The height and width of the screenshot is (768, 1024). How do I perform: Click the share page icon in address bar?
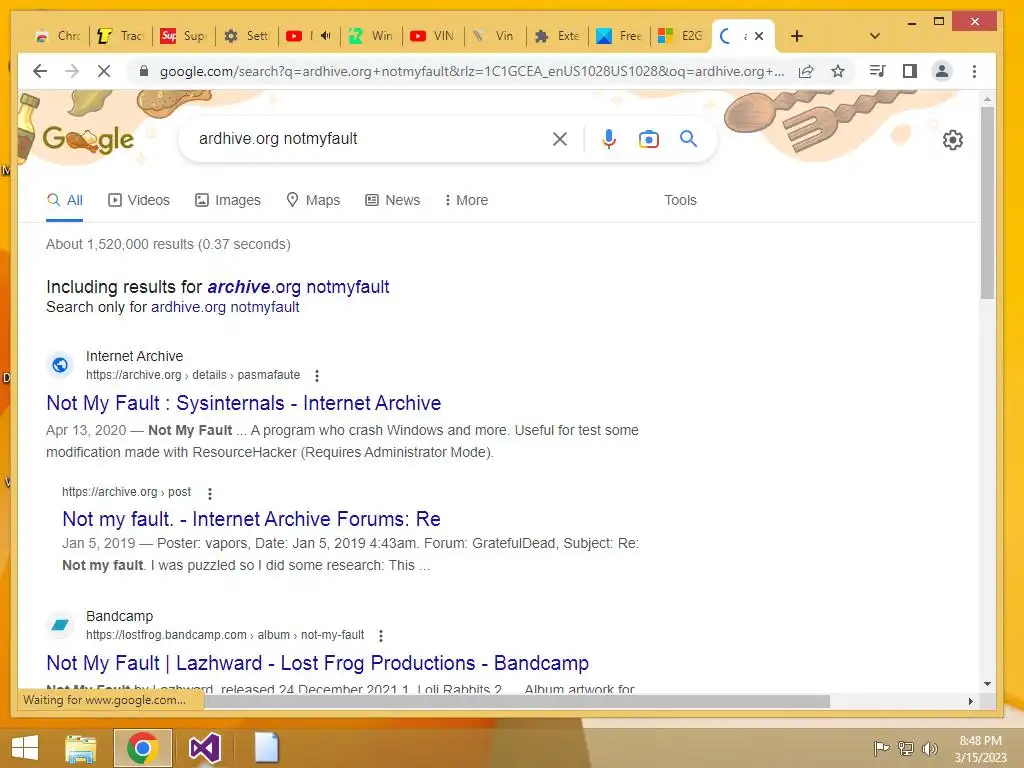pyautogui.click(x=806, y=71)
